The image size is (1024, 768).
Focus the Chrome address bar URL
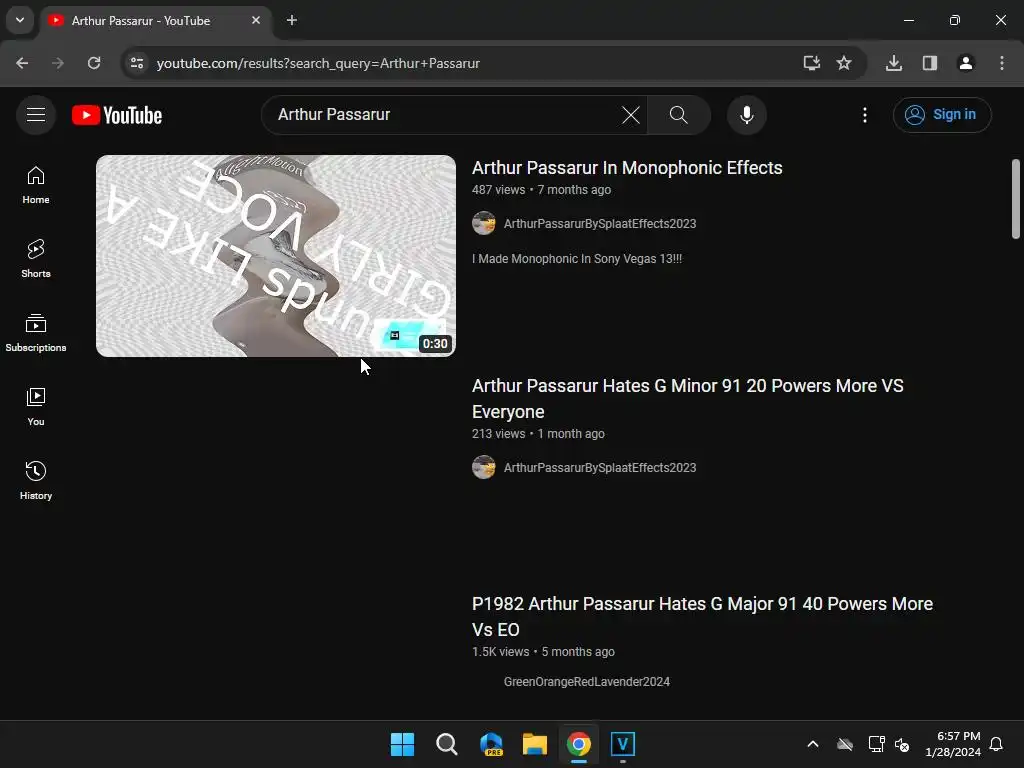tap(318, 63)
